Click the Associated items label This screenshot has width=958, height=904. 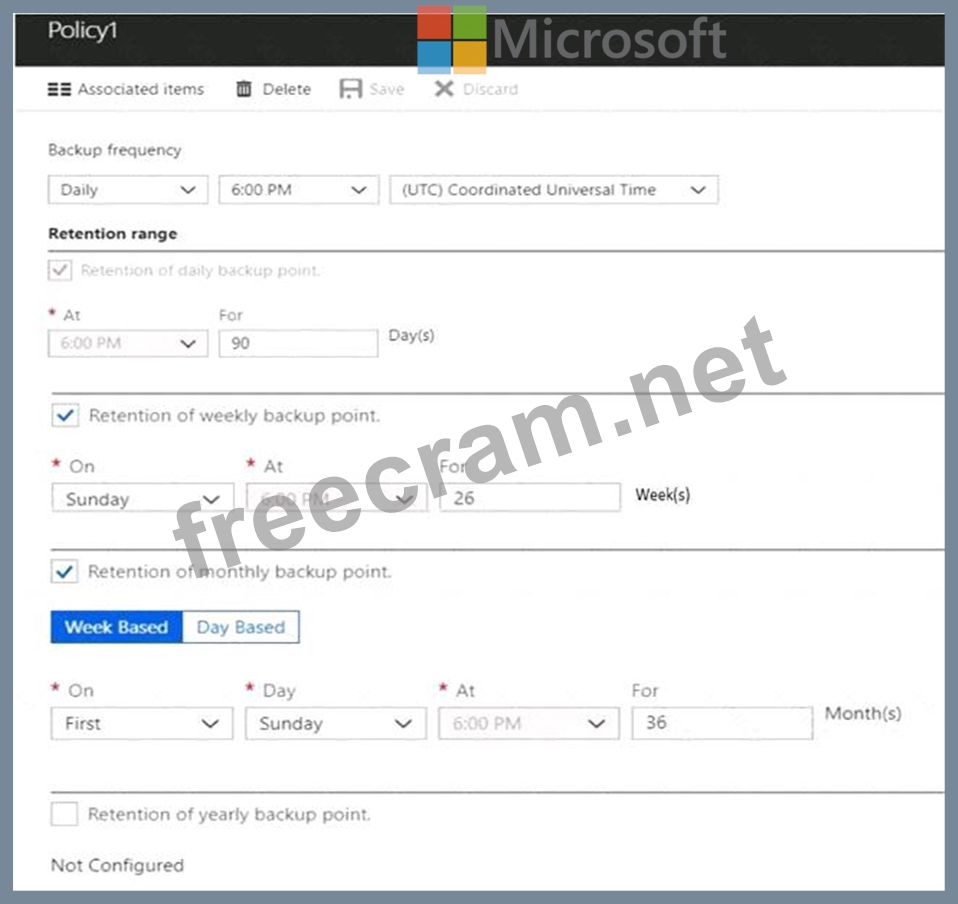[141, 89]
